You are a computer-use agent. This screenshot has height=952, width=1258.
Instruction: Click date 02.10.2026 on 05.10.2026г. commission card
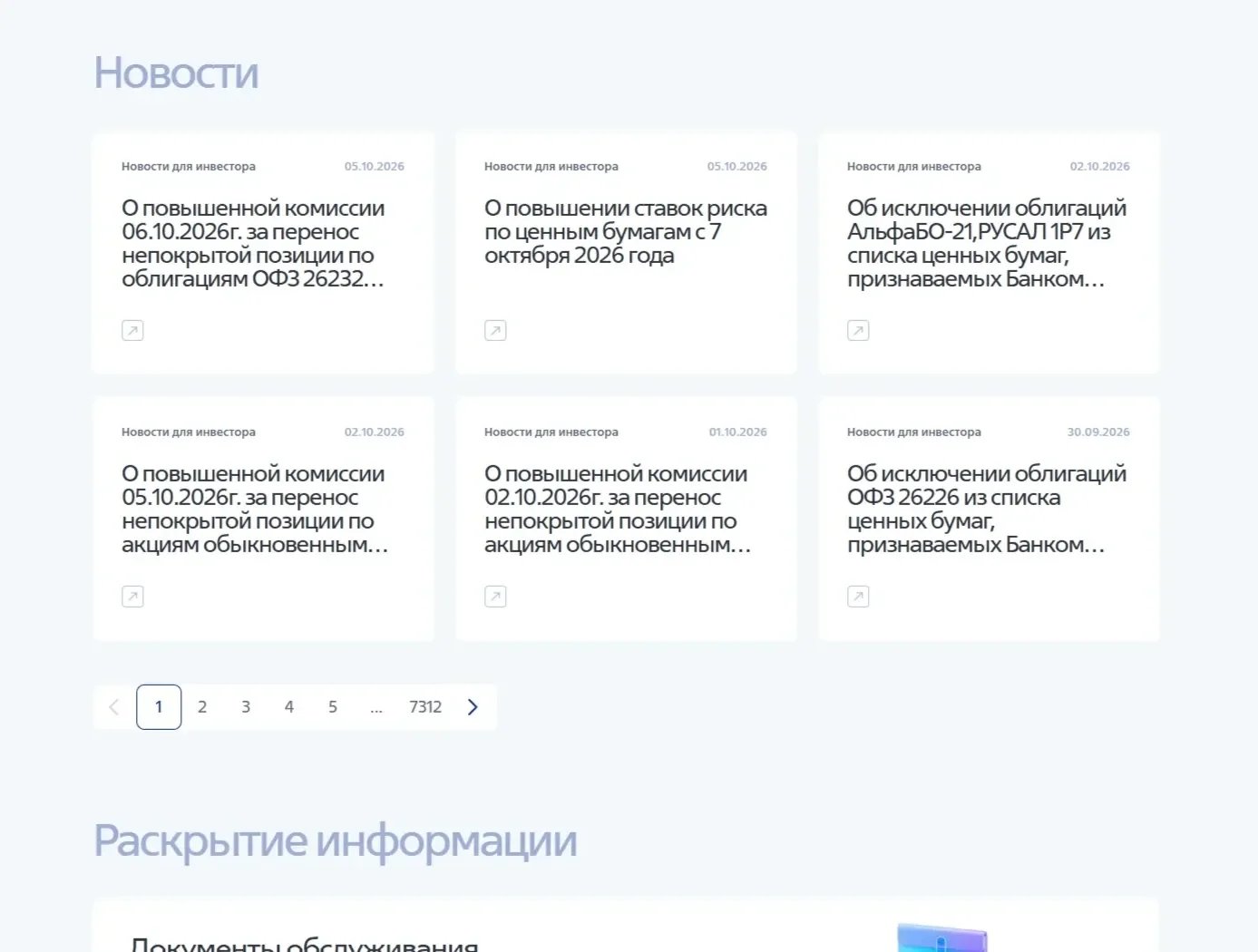pos(375,432)
